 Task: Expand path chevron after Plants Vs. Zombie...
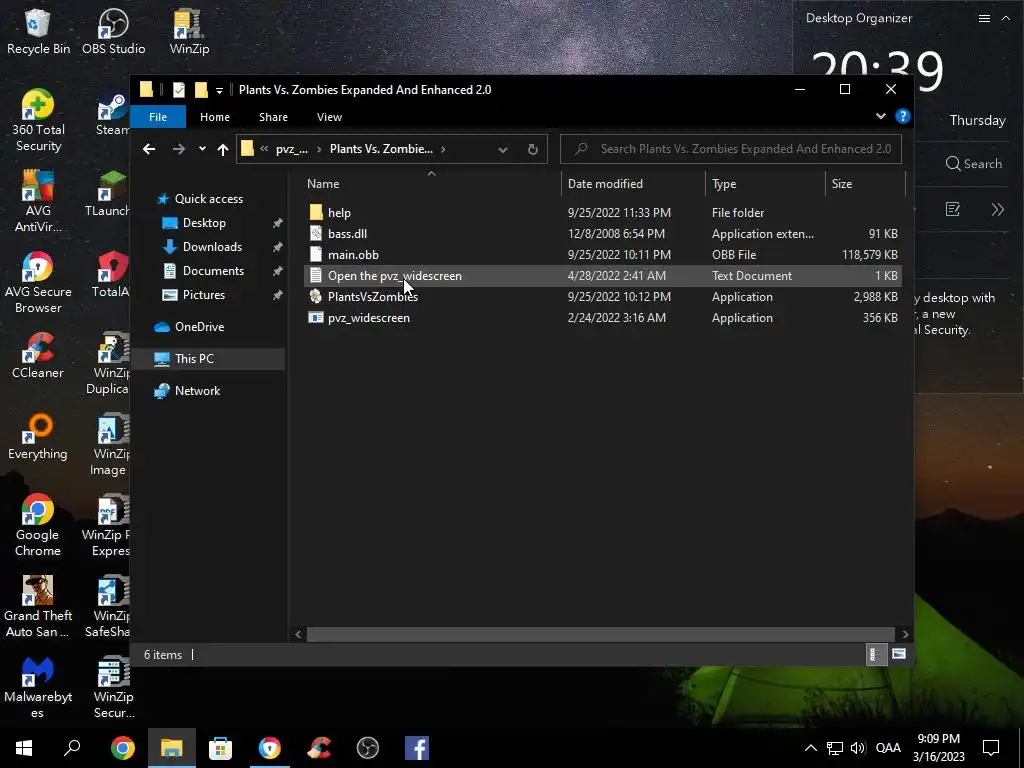coord(443,149)
